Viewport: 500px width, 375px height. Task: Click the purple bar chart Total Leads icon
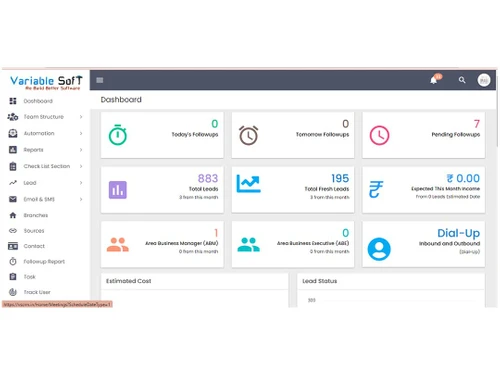click(x=118, y=190)
